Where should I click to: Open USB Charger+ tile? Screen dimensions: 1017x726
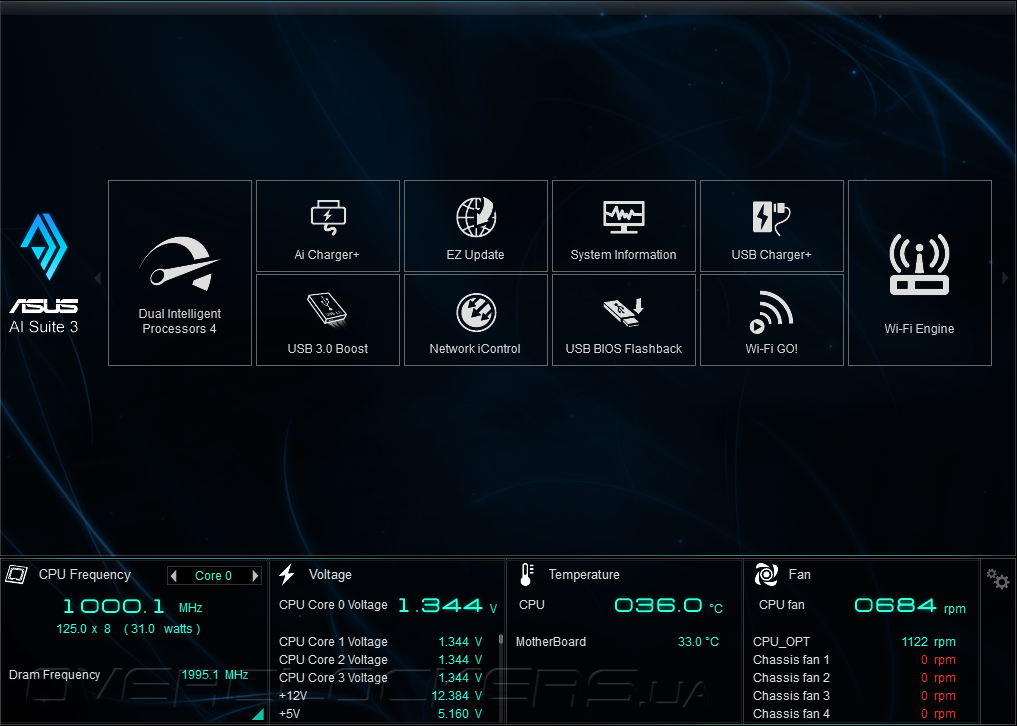pos(771,226)
